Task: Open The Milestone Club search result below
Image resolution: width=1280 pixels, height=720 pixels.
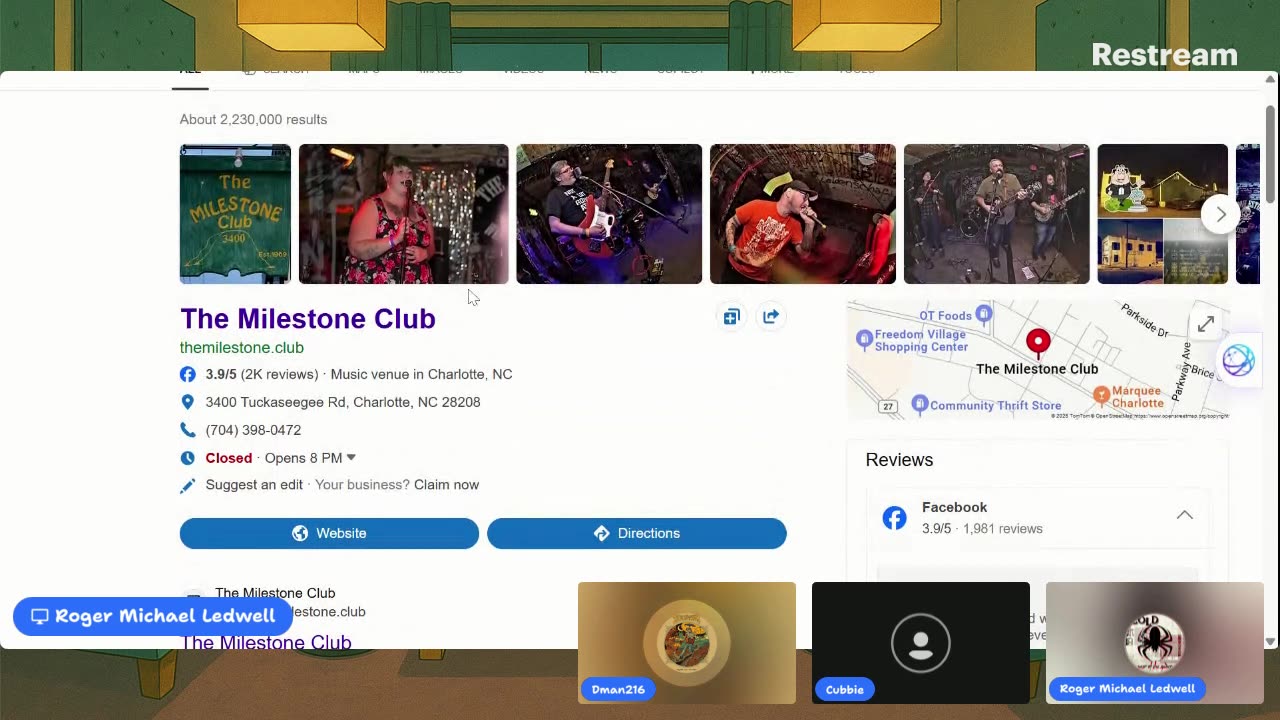Action: coord(265,641)
